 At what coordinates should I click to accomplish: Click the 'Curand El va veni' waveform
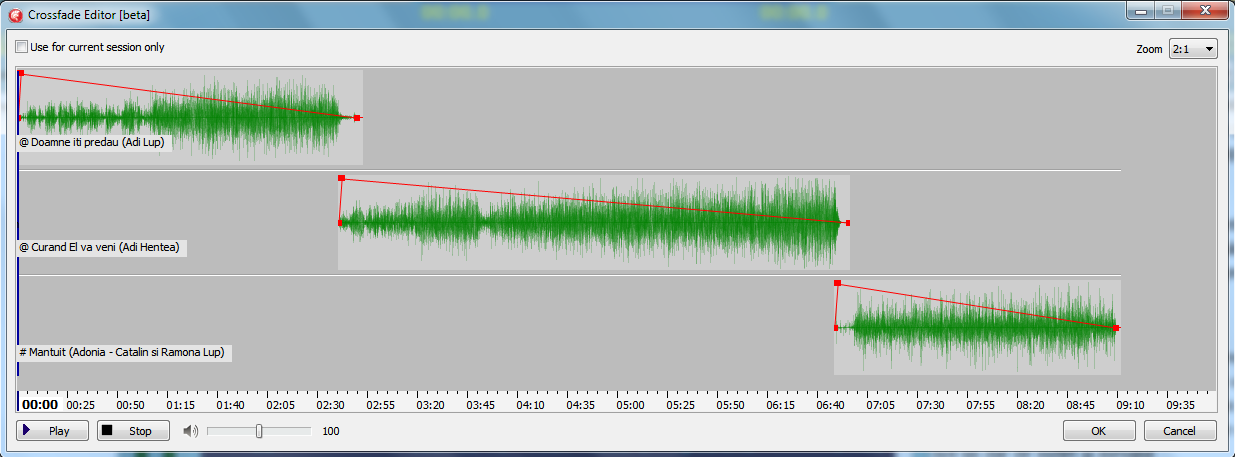point(594,222)
